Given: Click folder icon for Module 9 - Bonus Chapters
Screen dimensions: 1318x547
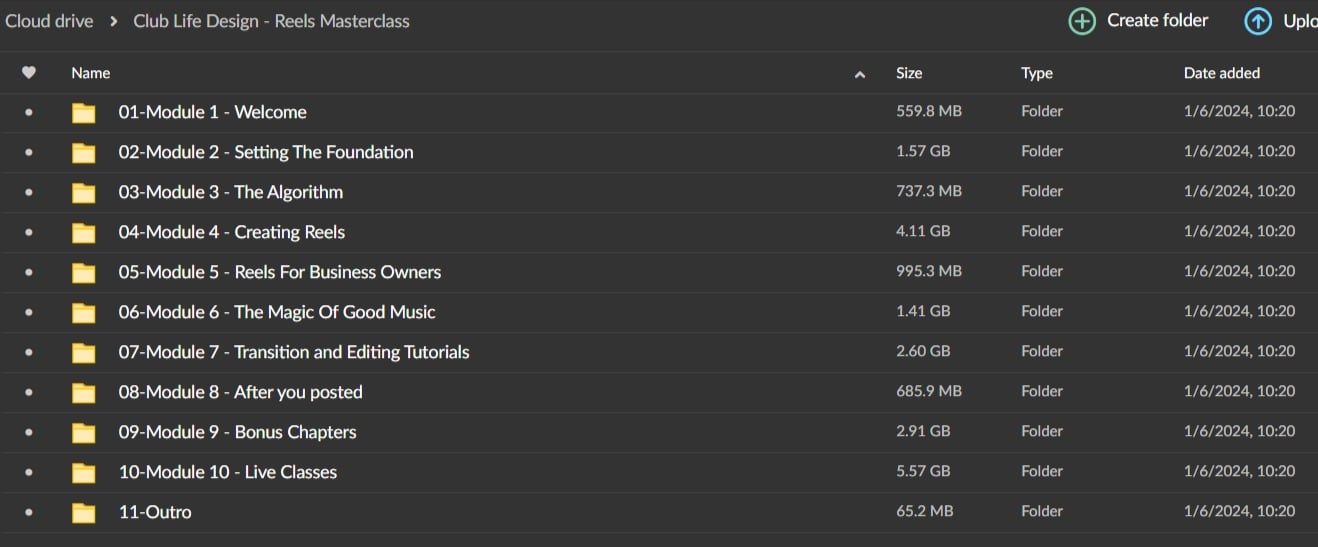Looking at the screenshot, I should [x=84, y=433].
